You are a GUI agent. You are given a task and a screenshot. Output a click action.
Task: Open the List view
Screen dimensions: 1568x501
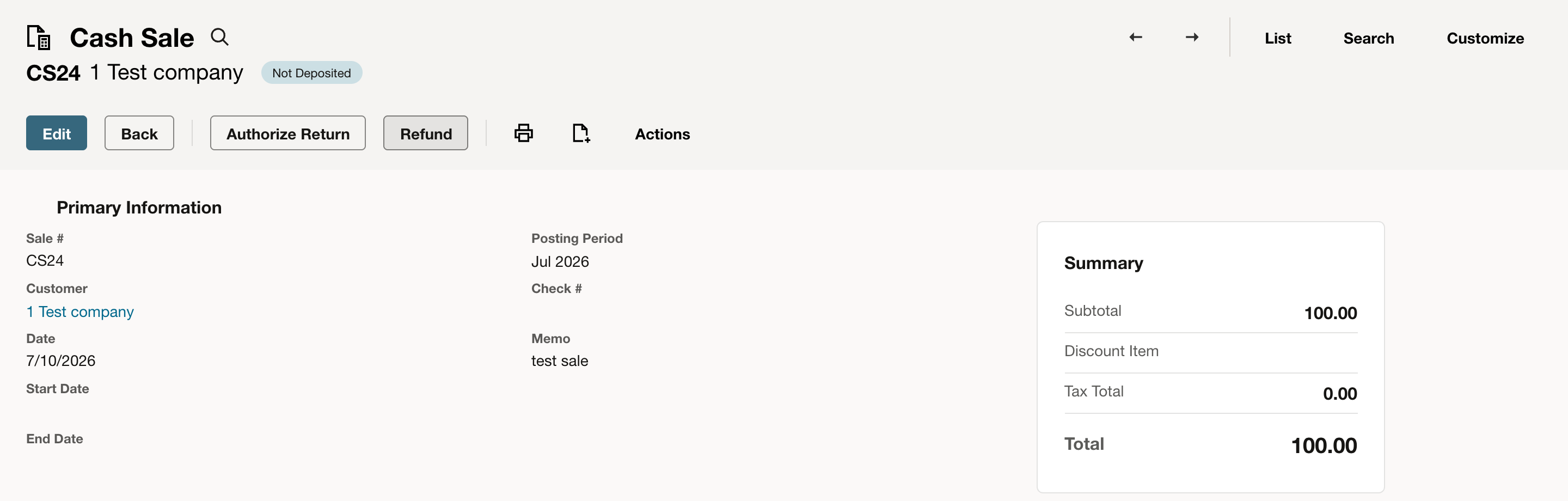(x=1278, y=38)
